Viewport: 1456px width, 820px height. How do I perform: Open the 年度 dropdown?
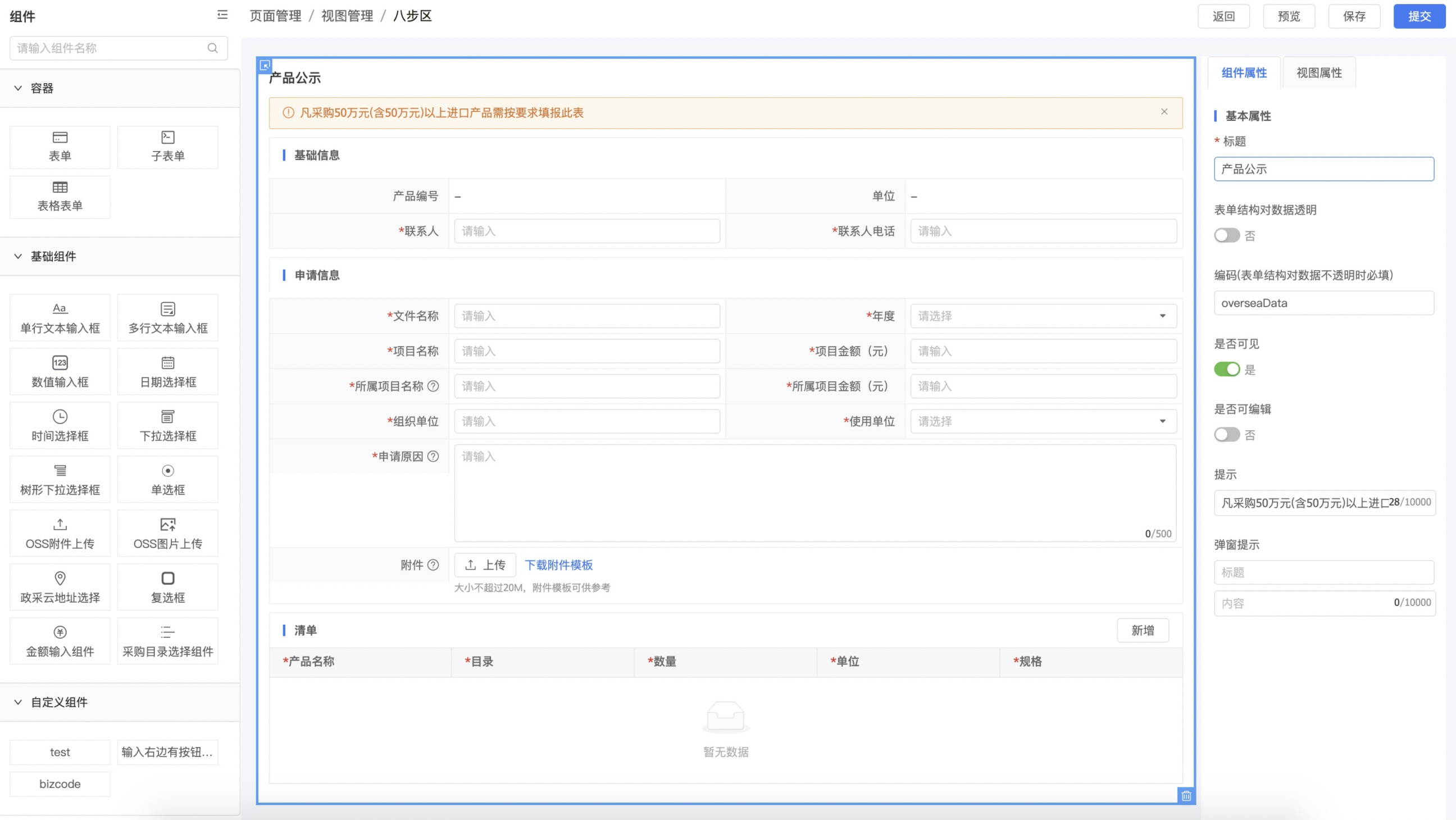click(x=1043, y=316)
